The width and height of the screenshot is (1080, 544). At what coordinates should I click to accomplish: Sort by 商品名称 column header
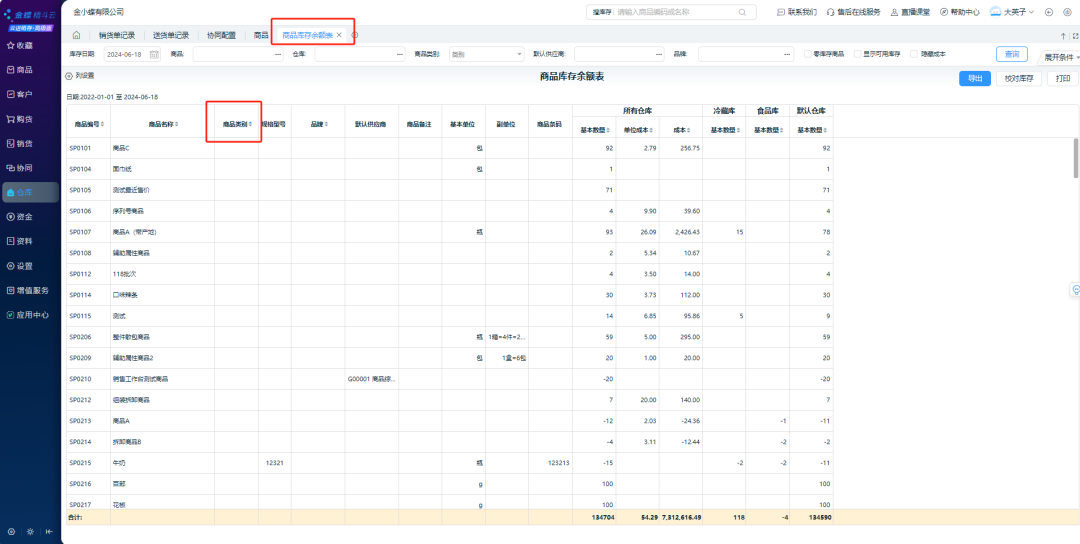tap(163, 125)
